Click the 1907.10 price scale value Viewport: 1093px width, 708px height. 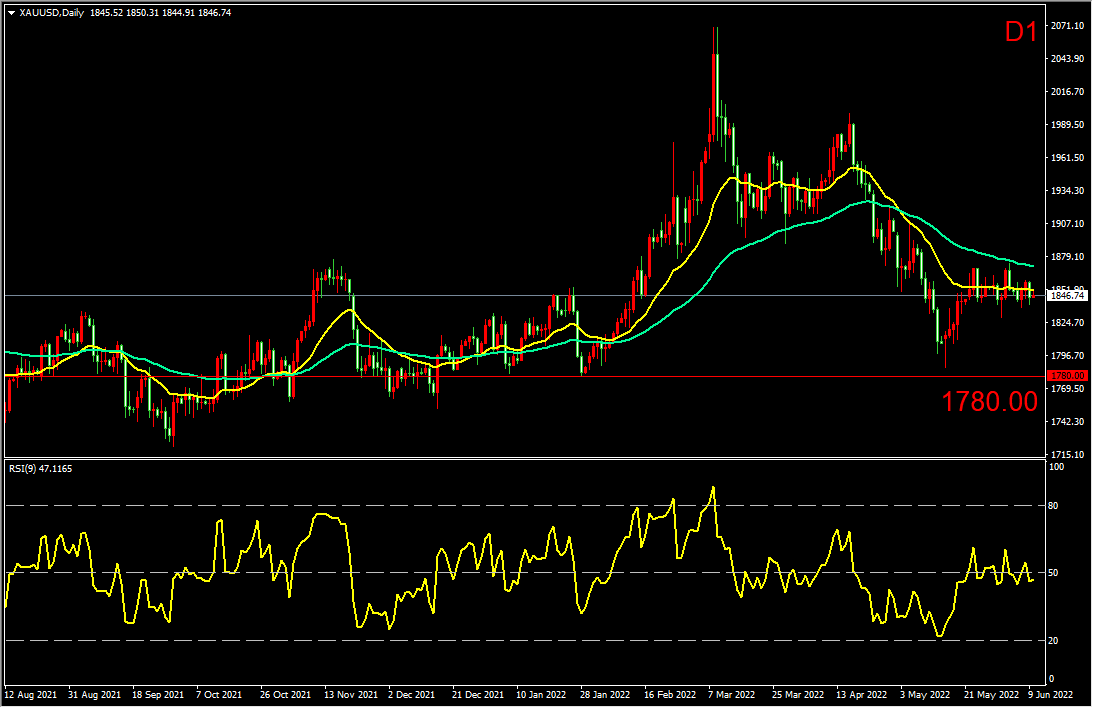pos(1067,224)
